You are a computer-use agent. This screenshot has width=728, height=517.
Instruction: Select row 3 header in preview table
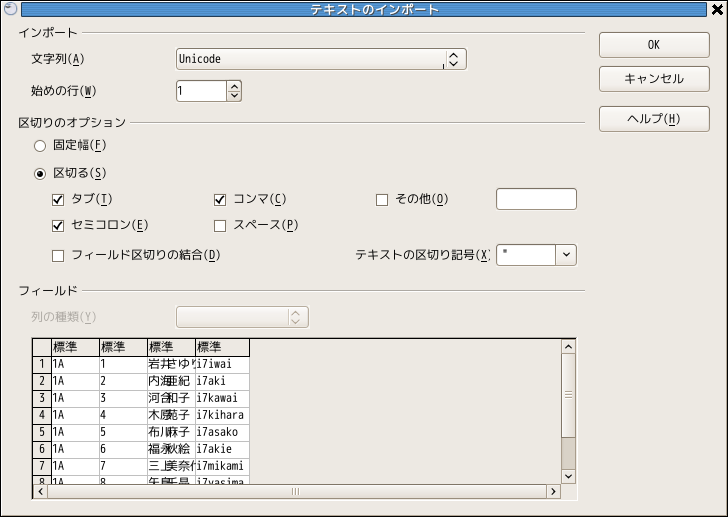click(x=42, y=398)
